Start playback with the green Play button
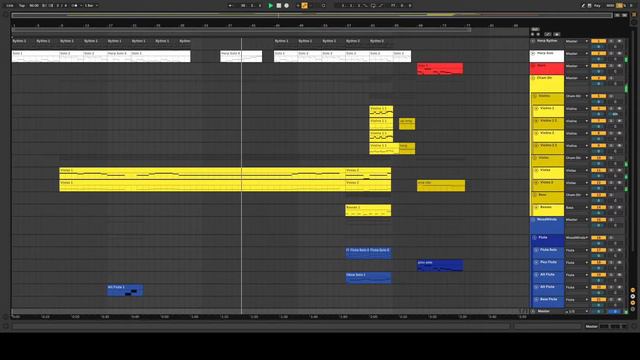Image resolution: width=640 pixels, height=360 pixels. pos(270,6)
